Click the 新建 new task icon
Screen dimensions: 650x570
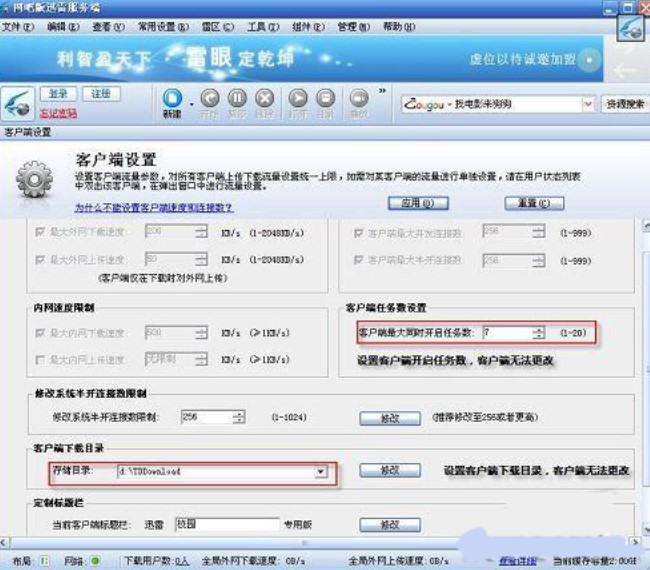[172, 99]
